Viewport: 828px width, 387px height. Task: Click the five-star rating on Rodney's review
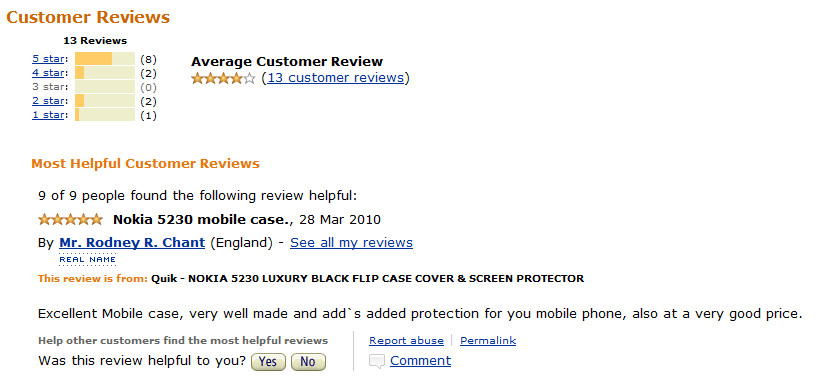pos(71,220)
